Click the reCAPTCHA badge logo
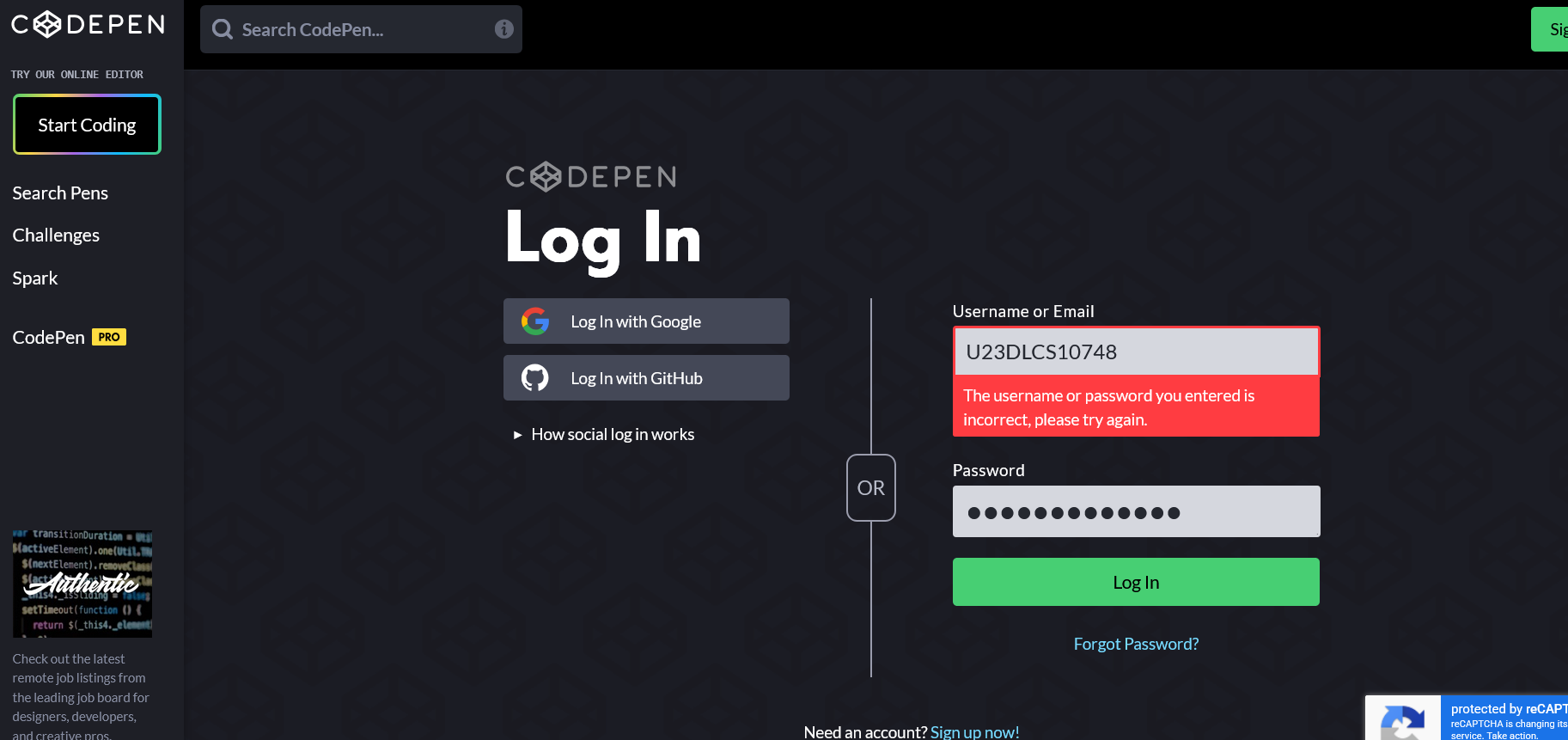 (x=1402, y=720)
